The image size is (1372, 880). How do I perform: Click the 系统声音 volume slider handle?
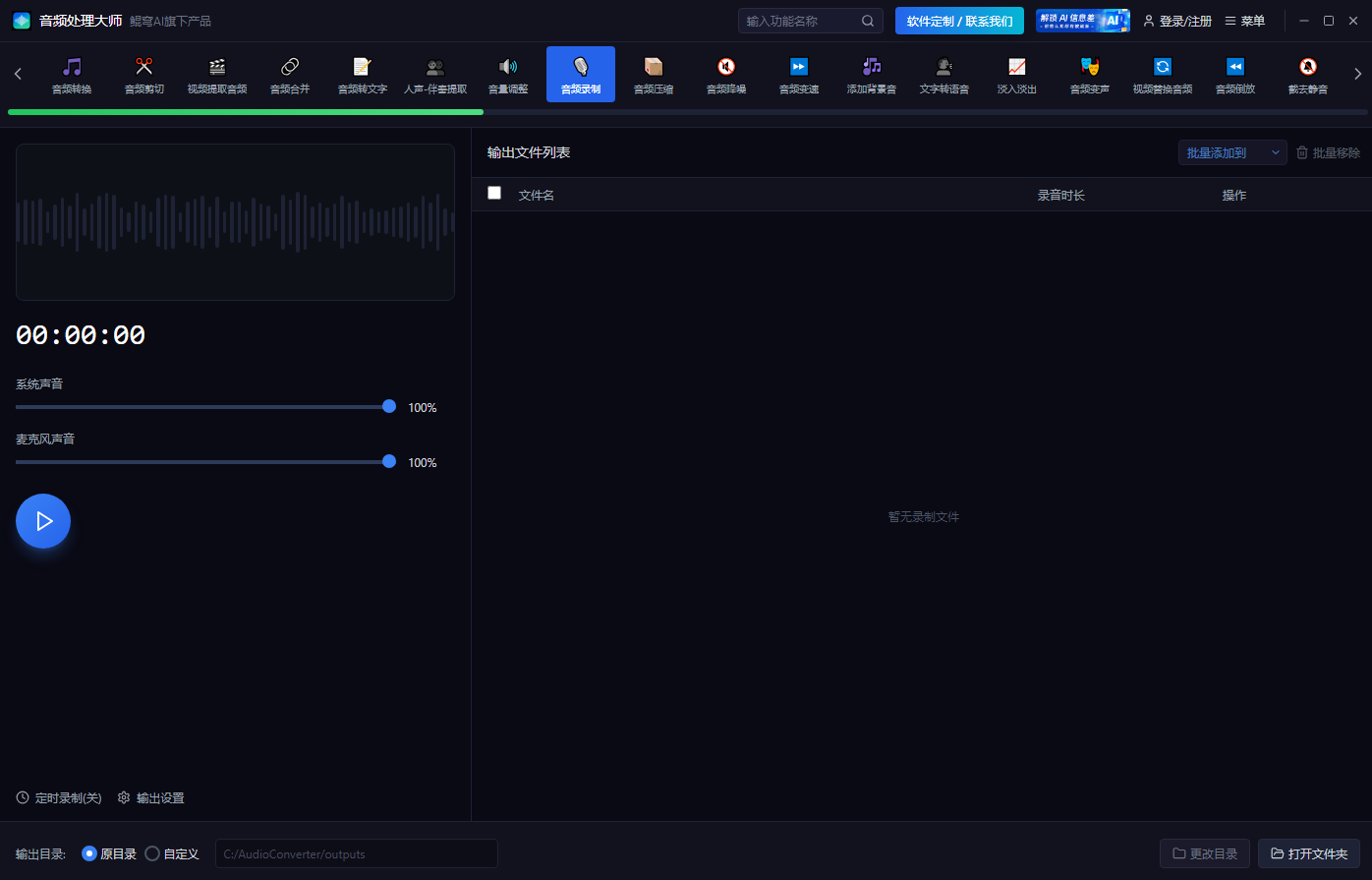[389, 406]
